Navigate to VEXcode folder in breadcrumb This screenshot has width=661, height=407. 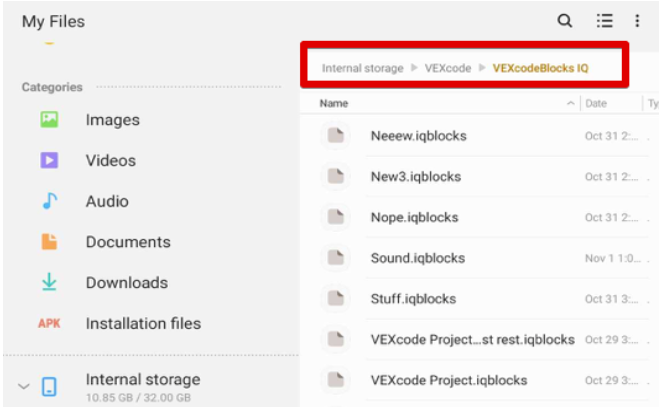point(447,68)
